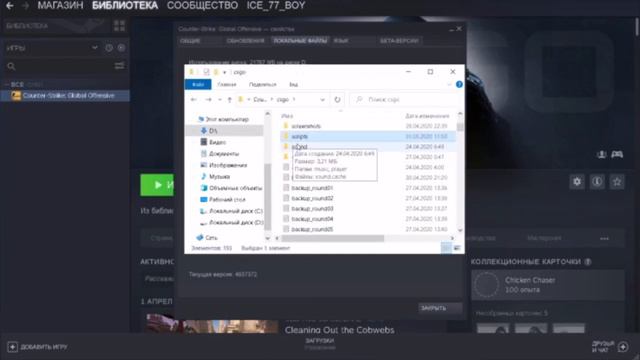
Task: Click the plus icon for Add Game
Action: click(12, 347)
